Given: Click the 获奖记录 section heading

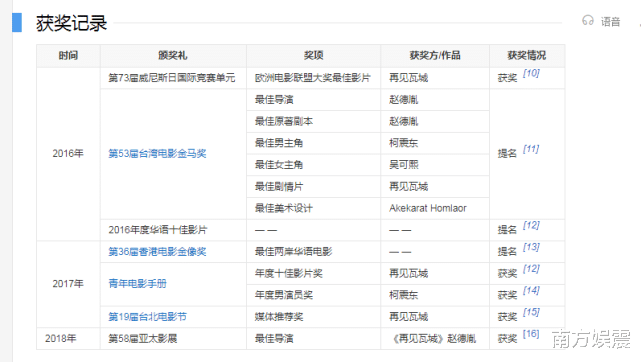Looking at the screenshot, I should tap(72, 23).
